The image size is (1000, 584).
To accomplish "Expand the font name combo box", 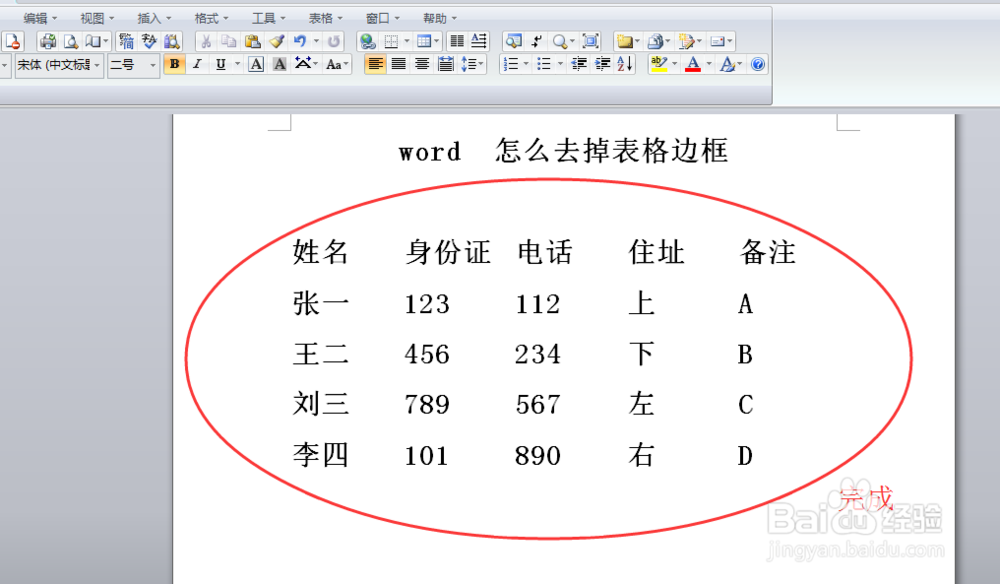I will tap(97, 64).
